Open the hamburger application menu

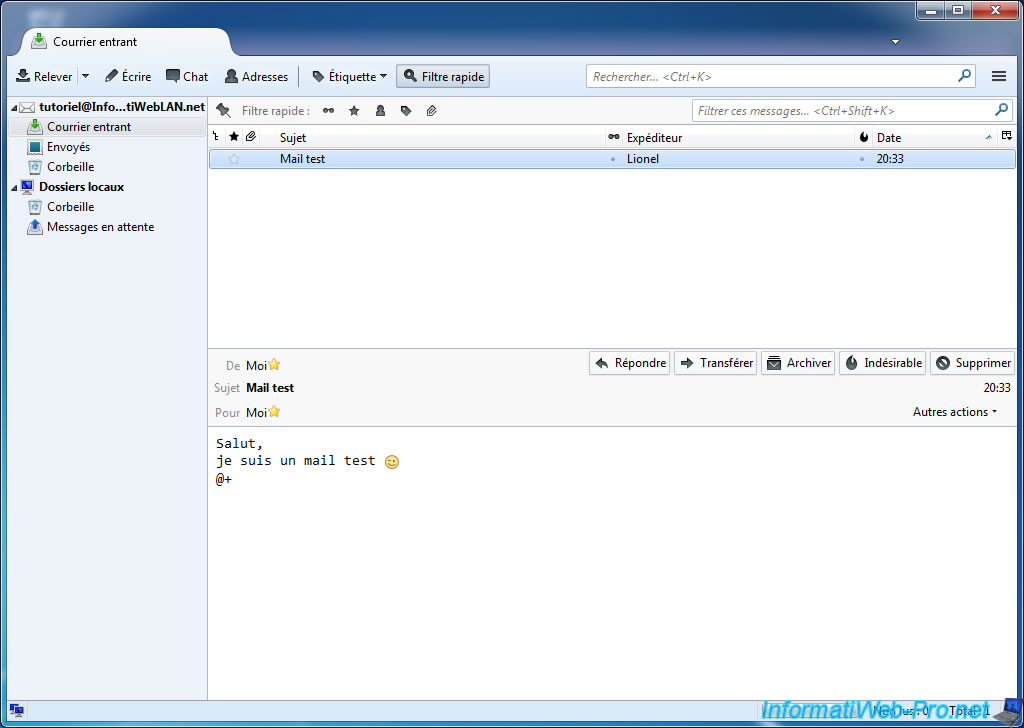tap(999, 76)
